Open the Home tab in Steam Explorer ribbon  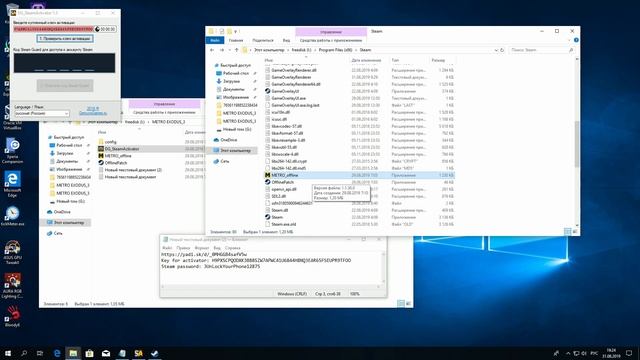tap(236, 40)
